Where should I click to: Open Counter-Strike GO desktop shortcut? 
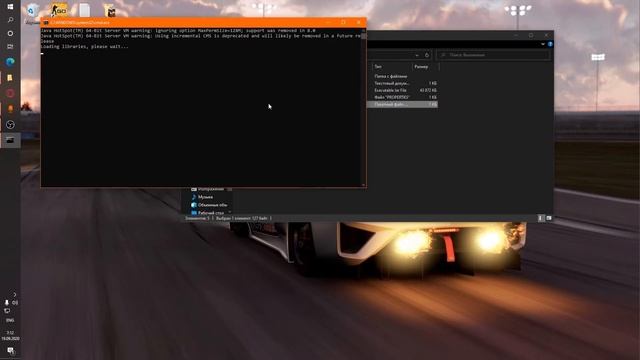tap(59, 10)
